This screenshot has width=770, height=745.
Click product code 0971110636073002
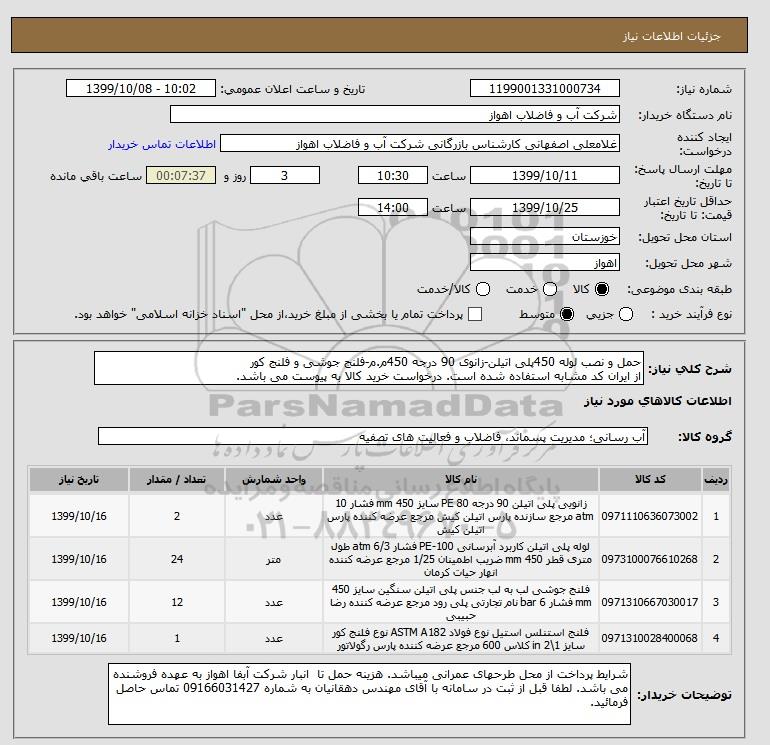coord(650,516)
